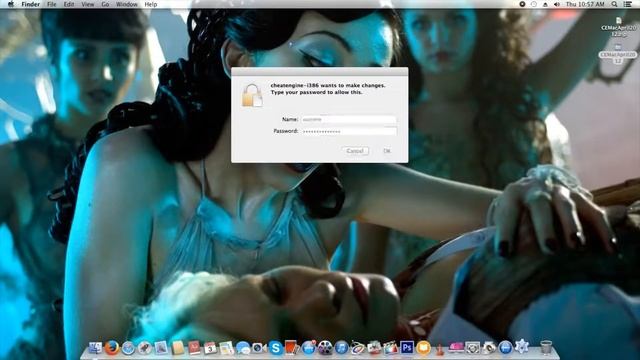Open the View menu

[x=87, y=4]
